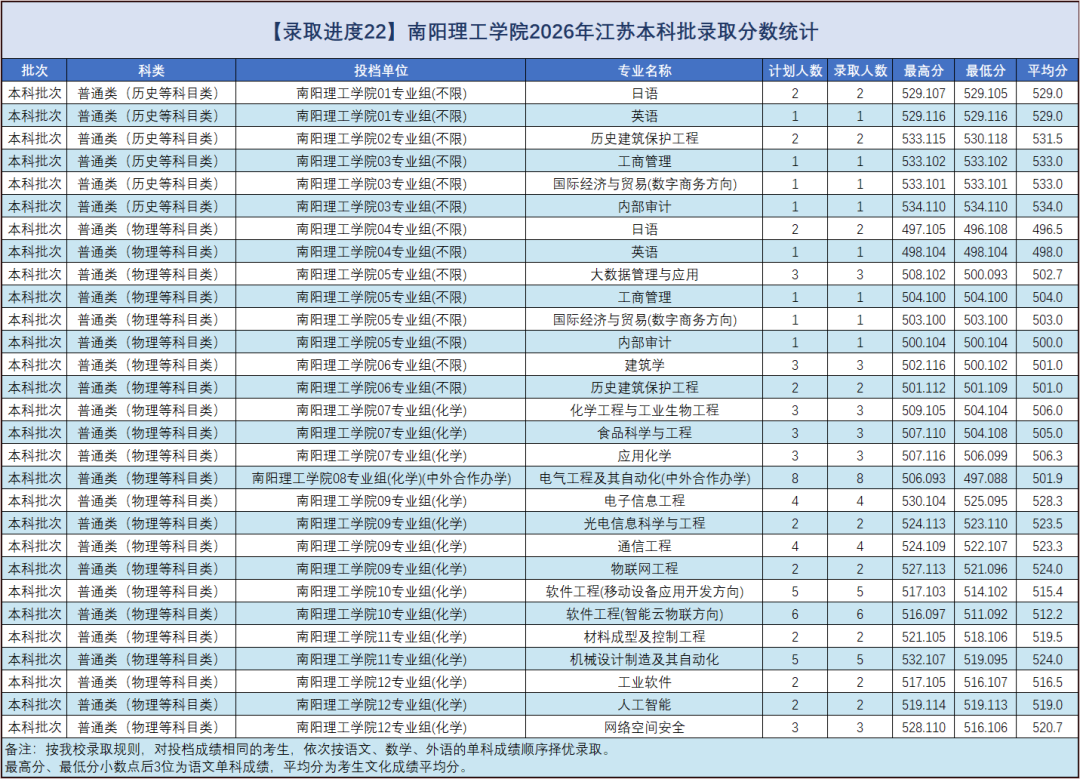The height and width of the screenshot is (779, 1080).
Task: Click the average score 501.9
Action: pos(1048,478)
